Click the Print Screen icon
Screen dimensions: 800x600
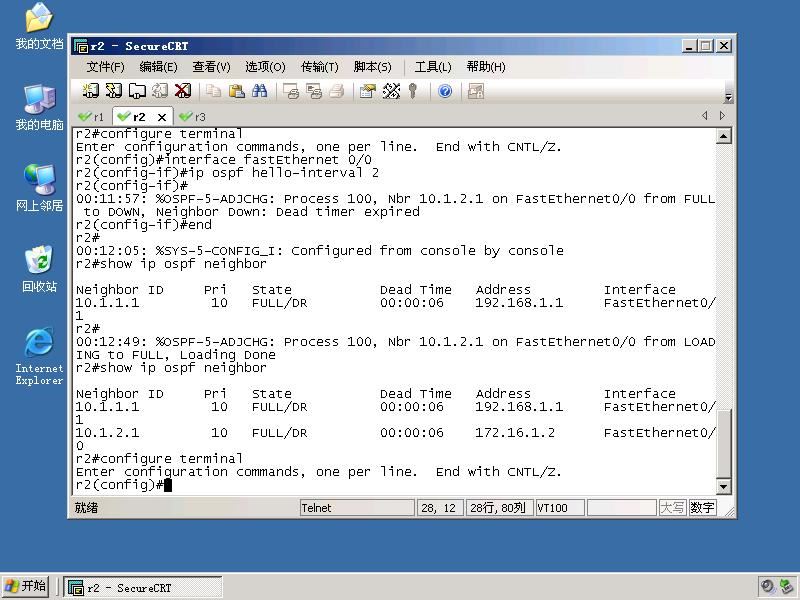tap(291, 91)
